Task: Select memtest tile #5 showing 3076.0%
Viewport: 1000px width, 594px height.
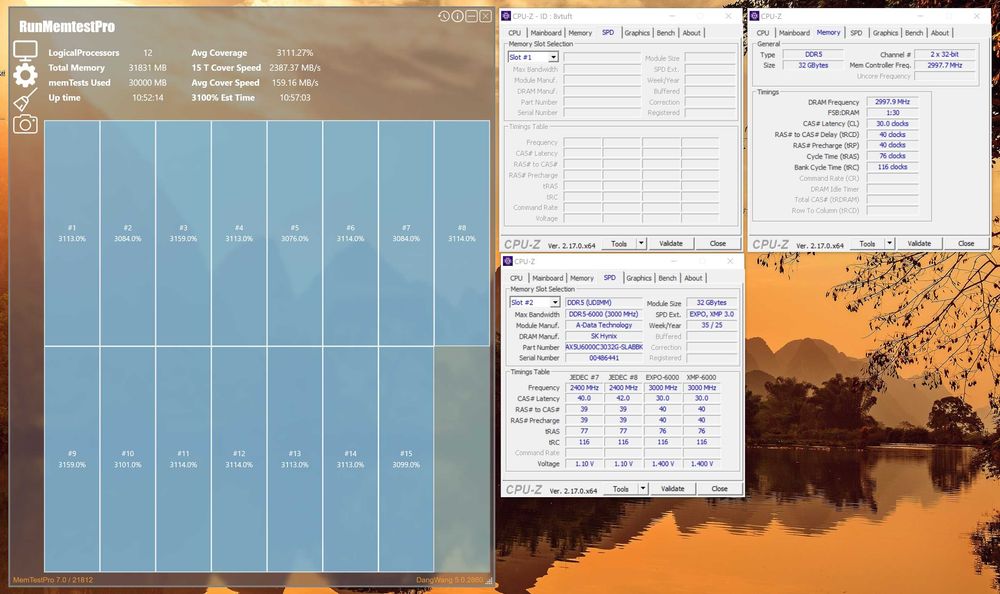Action: (295, 234)
